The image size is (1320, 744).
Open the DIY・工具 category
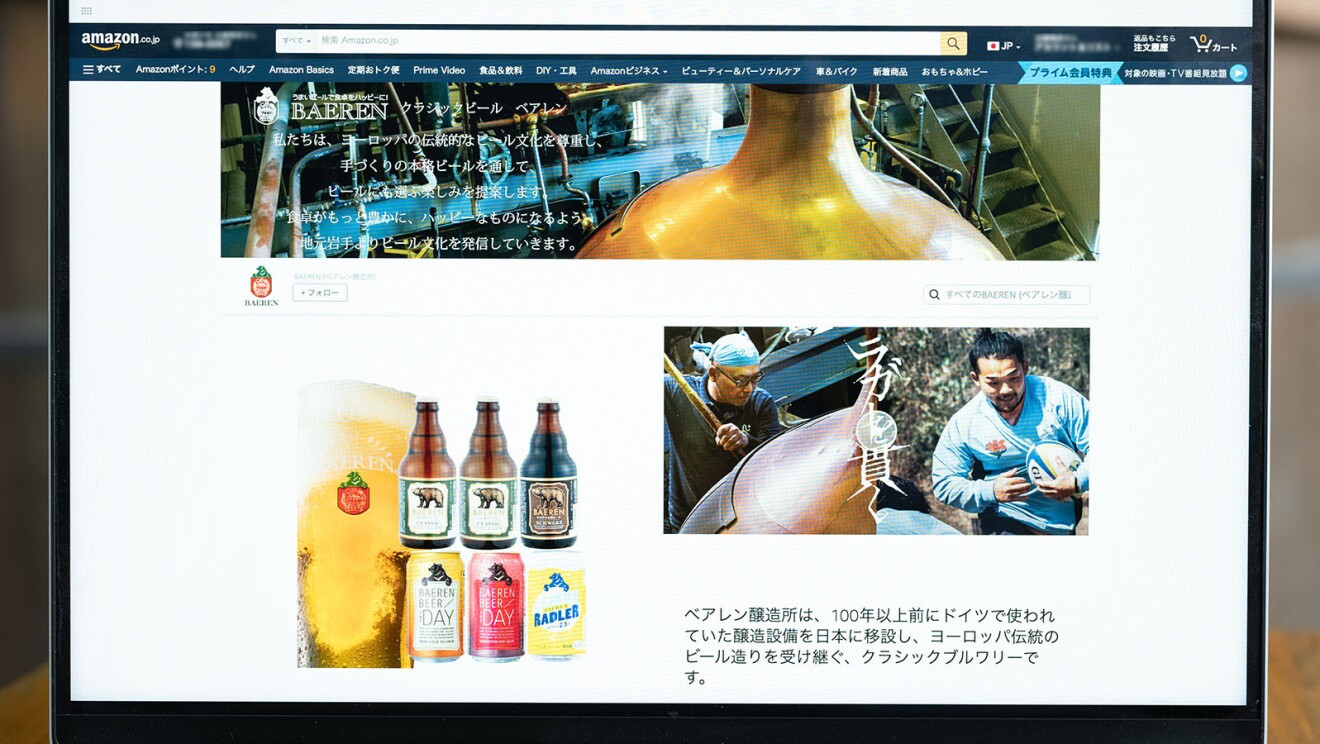click(556, 70)
